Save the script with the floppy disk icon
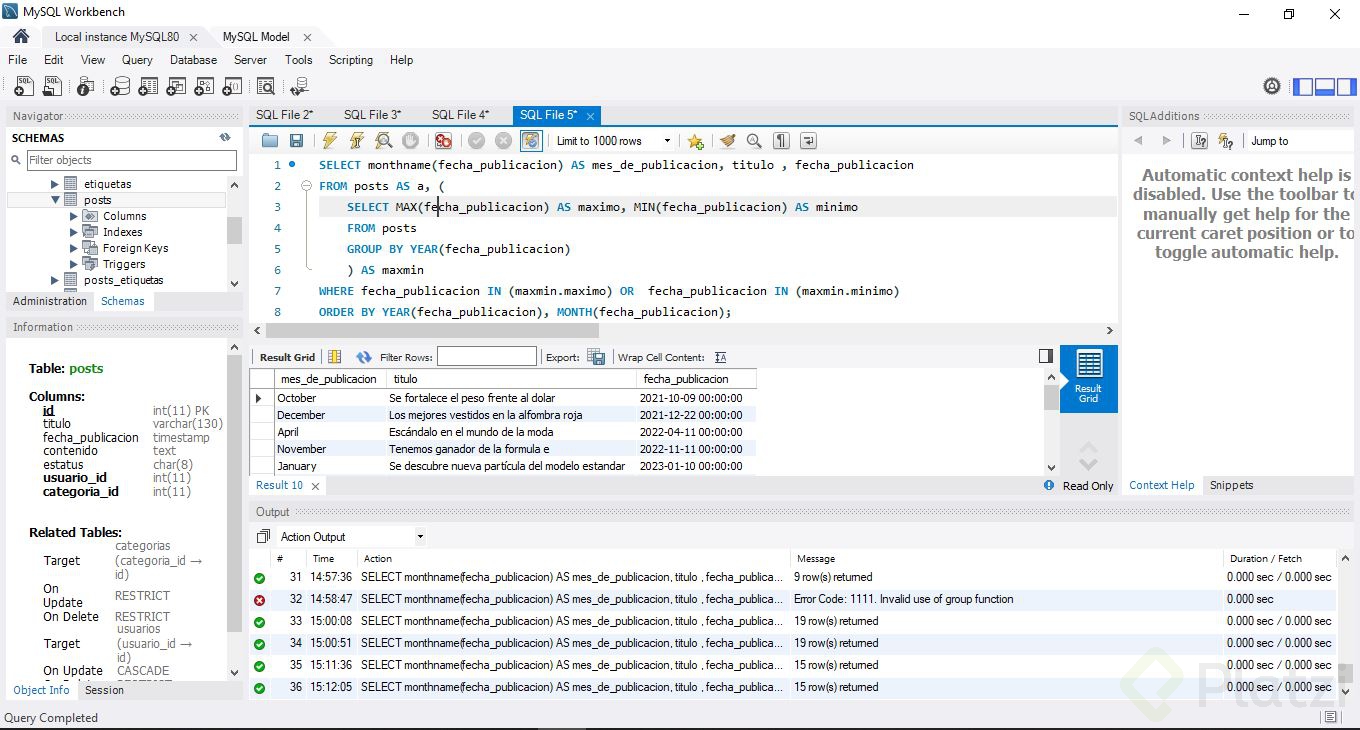 click(x=296, y=141)
